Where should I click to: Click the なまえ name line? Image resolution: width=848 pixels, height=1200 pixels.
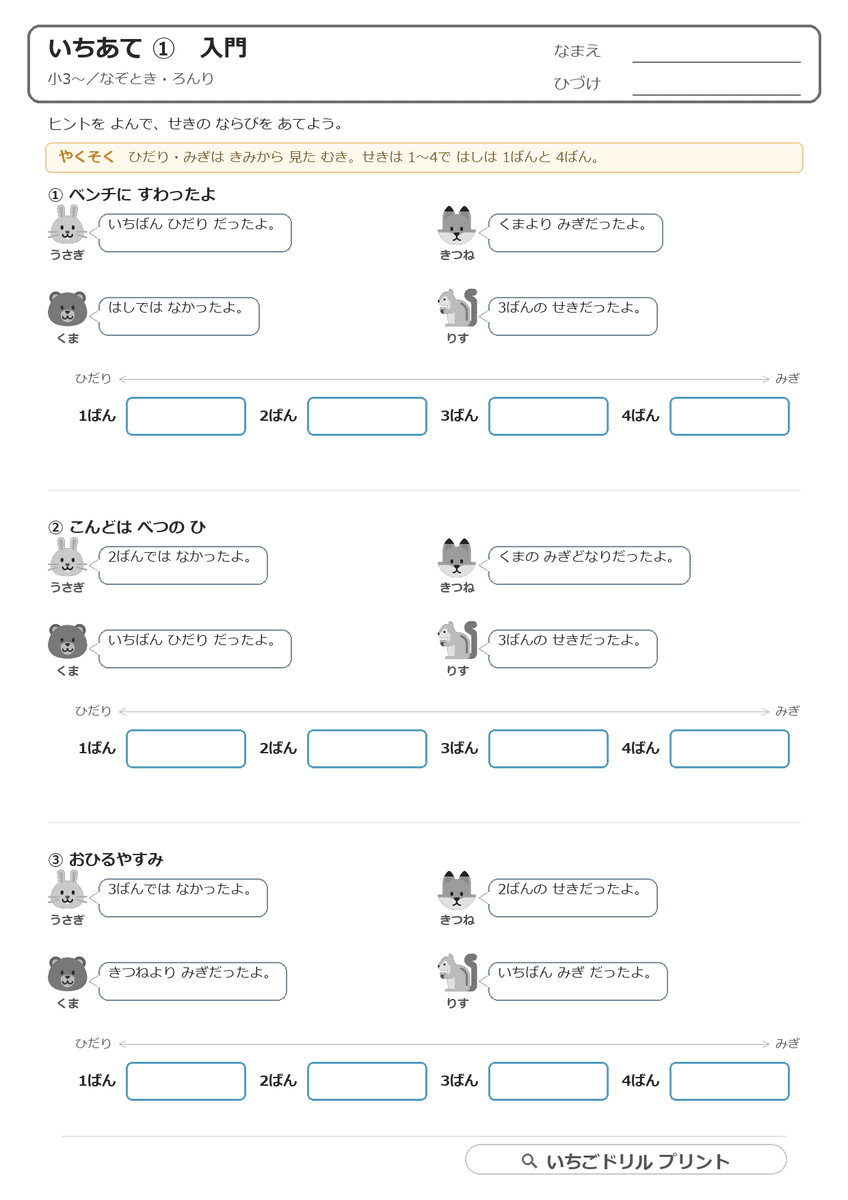click(716, 62)
